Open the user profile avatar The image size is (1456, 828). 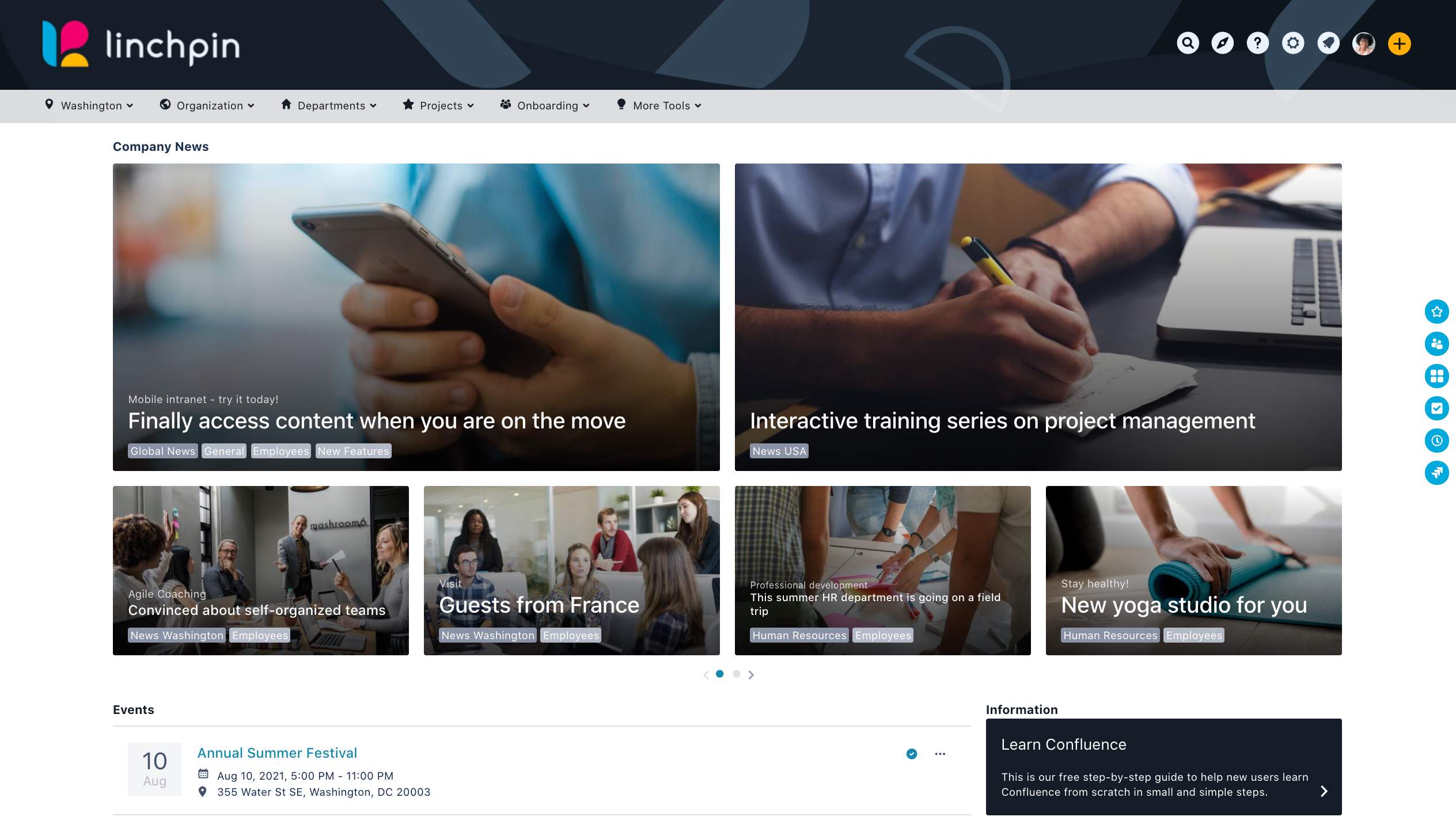(x=1364, y=43)
